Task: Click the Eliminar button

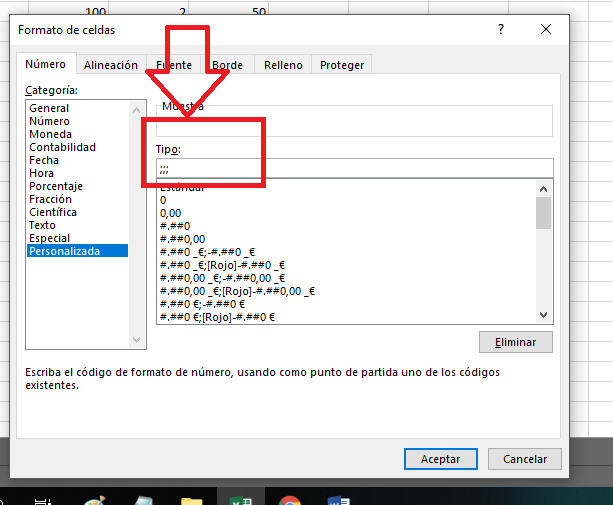Action: pos(516,342)
